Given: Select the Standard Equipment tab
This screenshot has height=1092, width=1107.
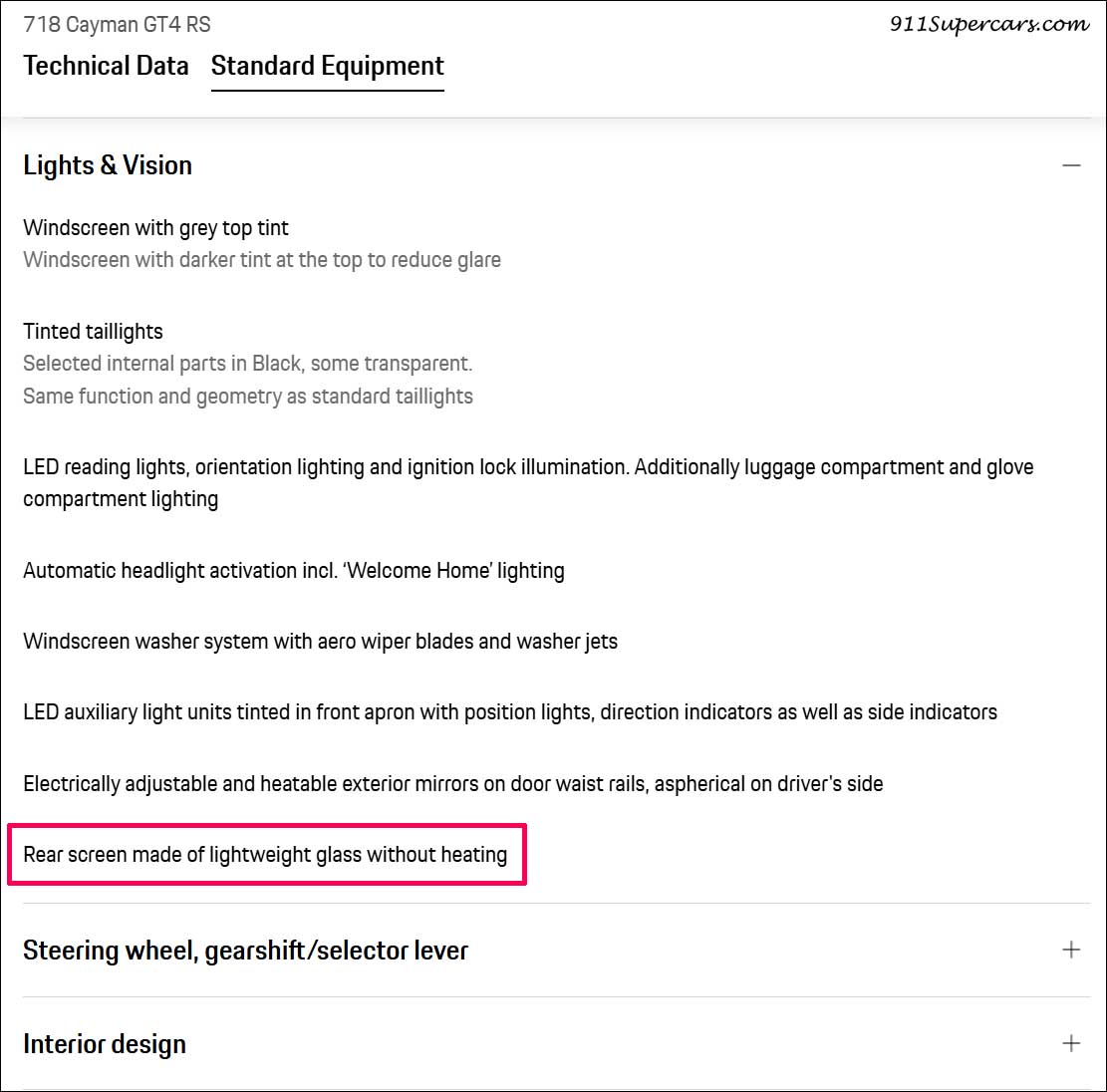Looking at the screenshot, I should tap(327, 66).
